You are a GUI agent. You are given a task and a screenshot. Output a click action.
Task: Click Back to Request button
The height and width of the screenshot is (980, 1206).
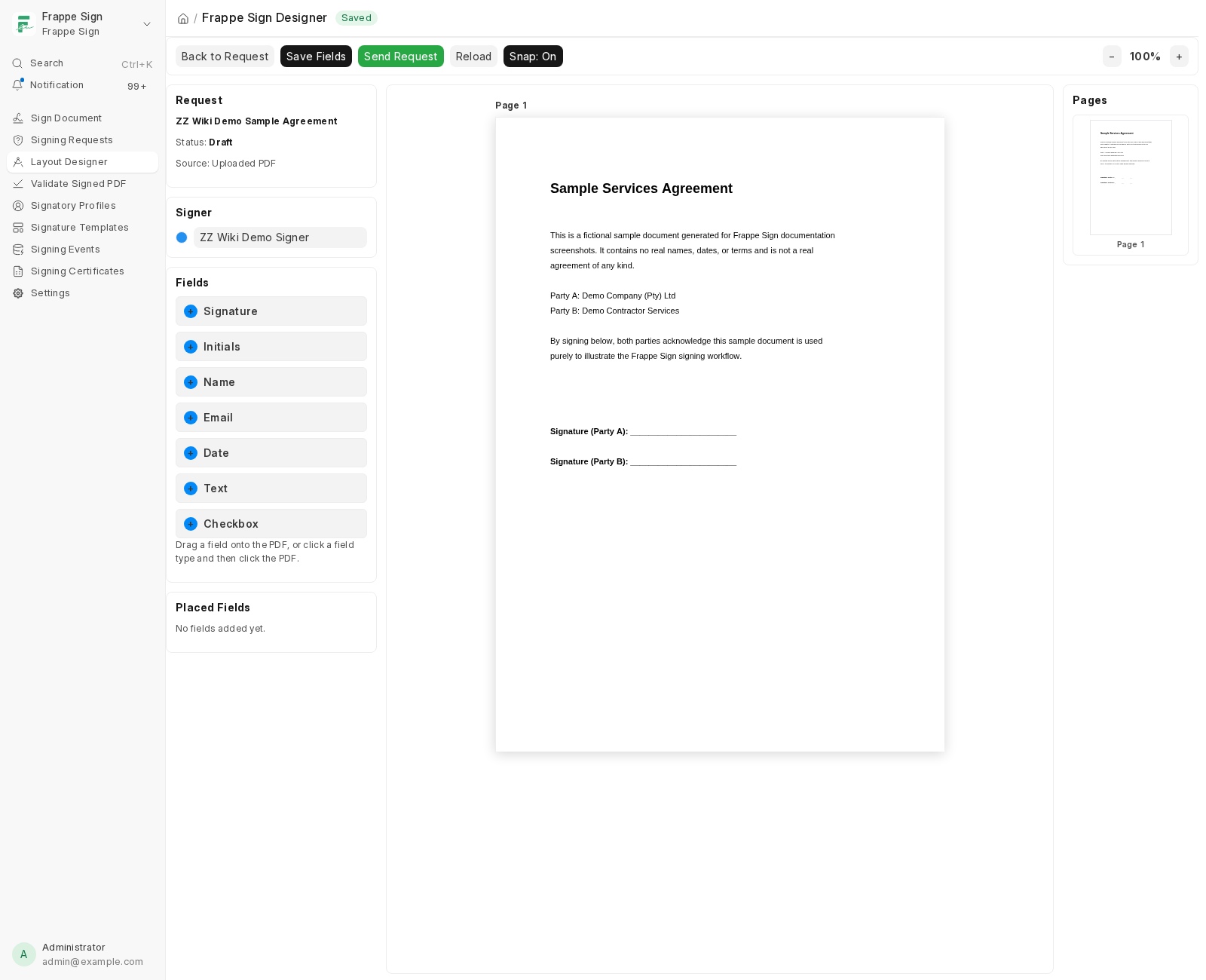tap(225, 57)
